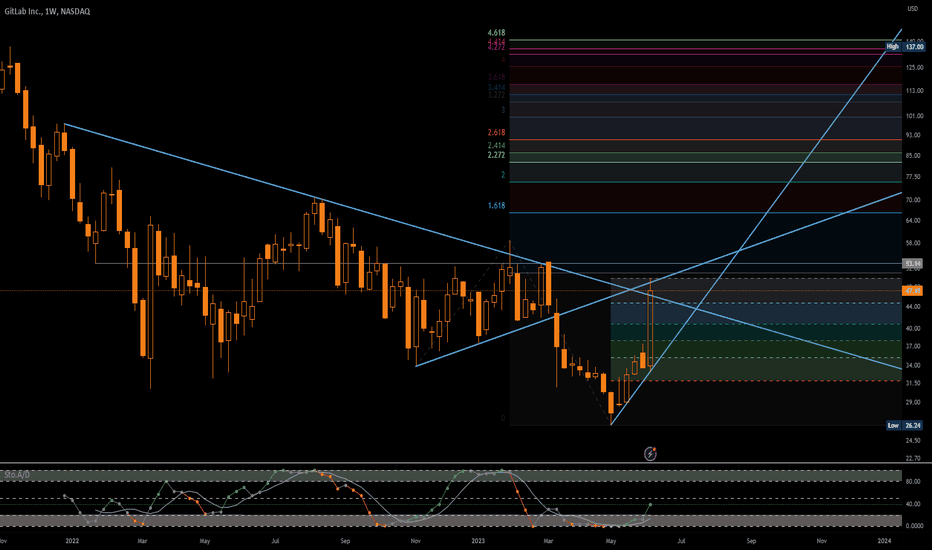Click the 0.000 stochastic axis value
The image size is (932, 550).
point(914,526)
